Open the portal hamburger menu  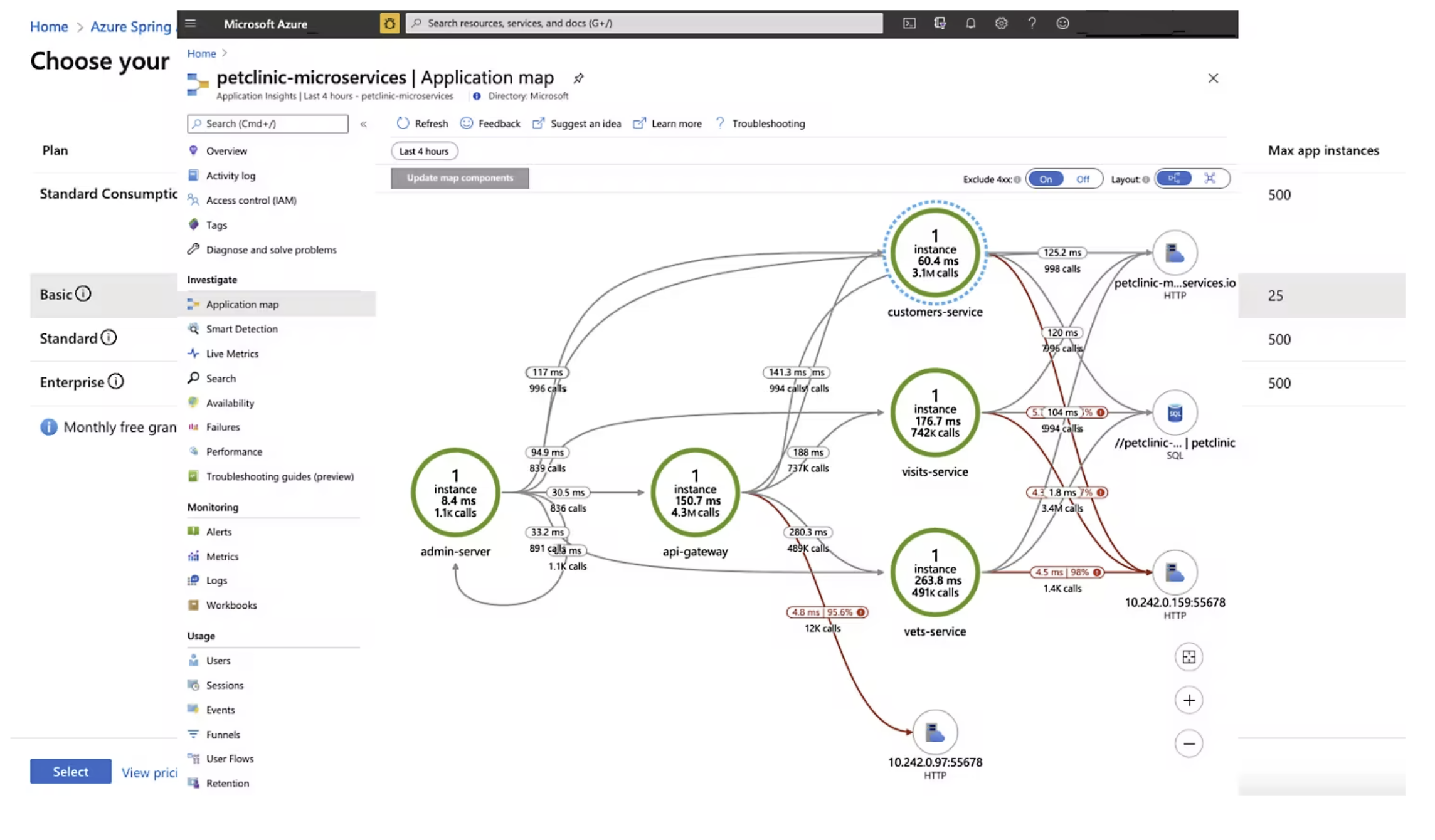[191, 24]
